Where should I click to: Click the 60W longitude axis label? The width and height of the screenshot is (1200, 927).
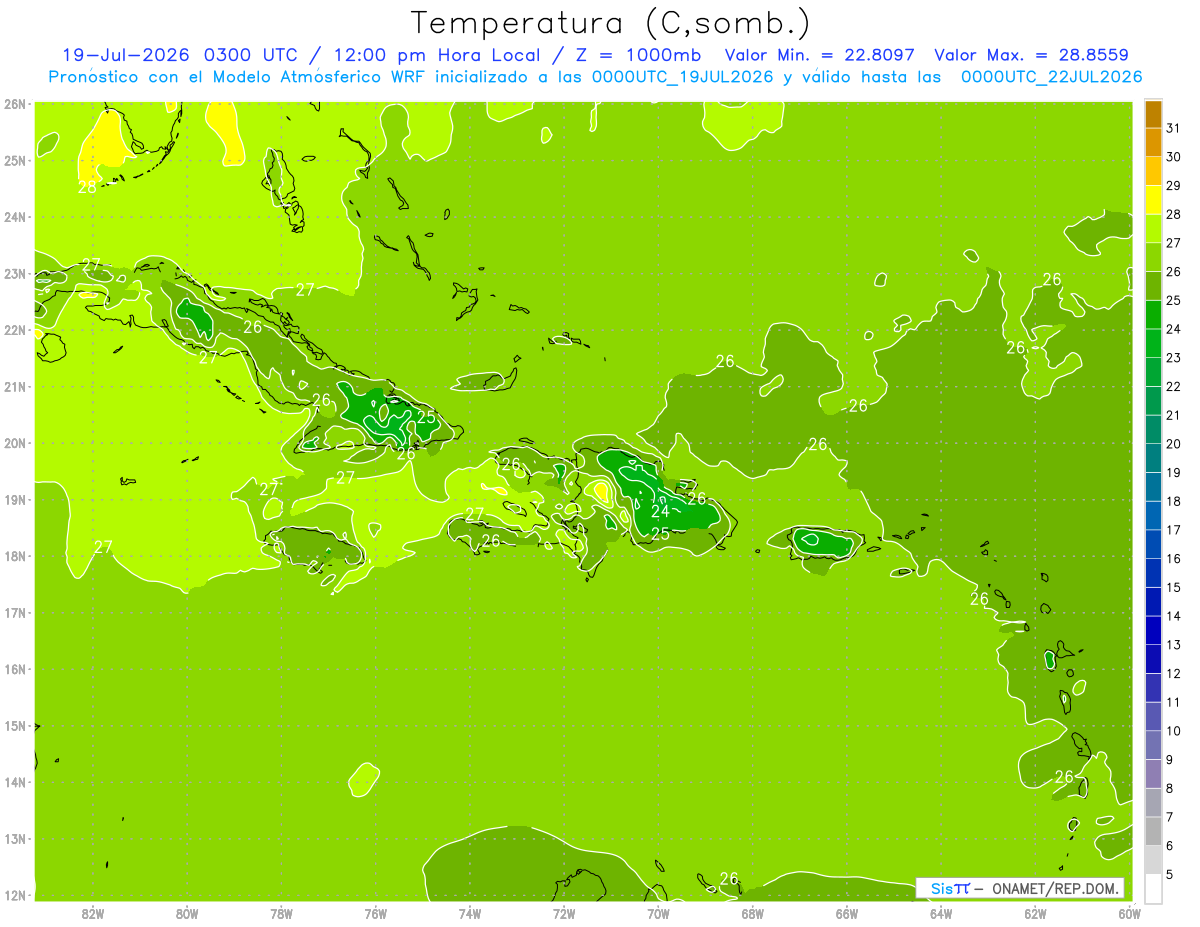pyautogui.click(x=1130, y=913)
